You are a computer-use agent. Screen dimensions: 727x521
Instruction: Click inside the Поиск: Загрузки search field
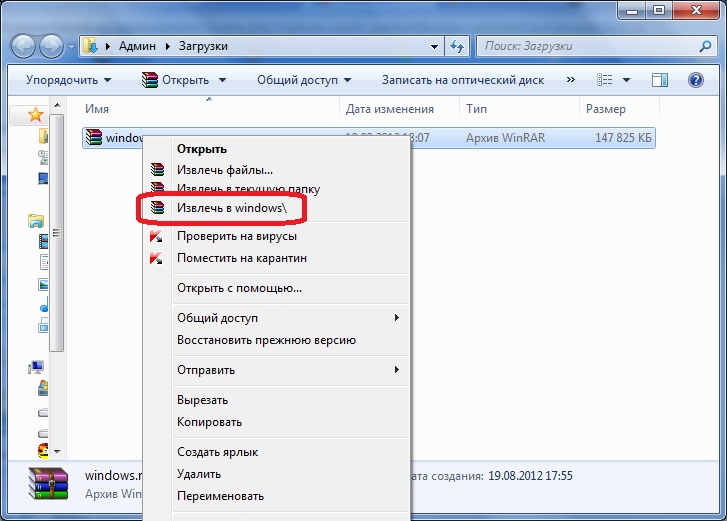(x=588, y=46)
